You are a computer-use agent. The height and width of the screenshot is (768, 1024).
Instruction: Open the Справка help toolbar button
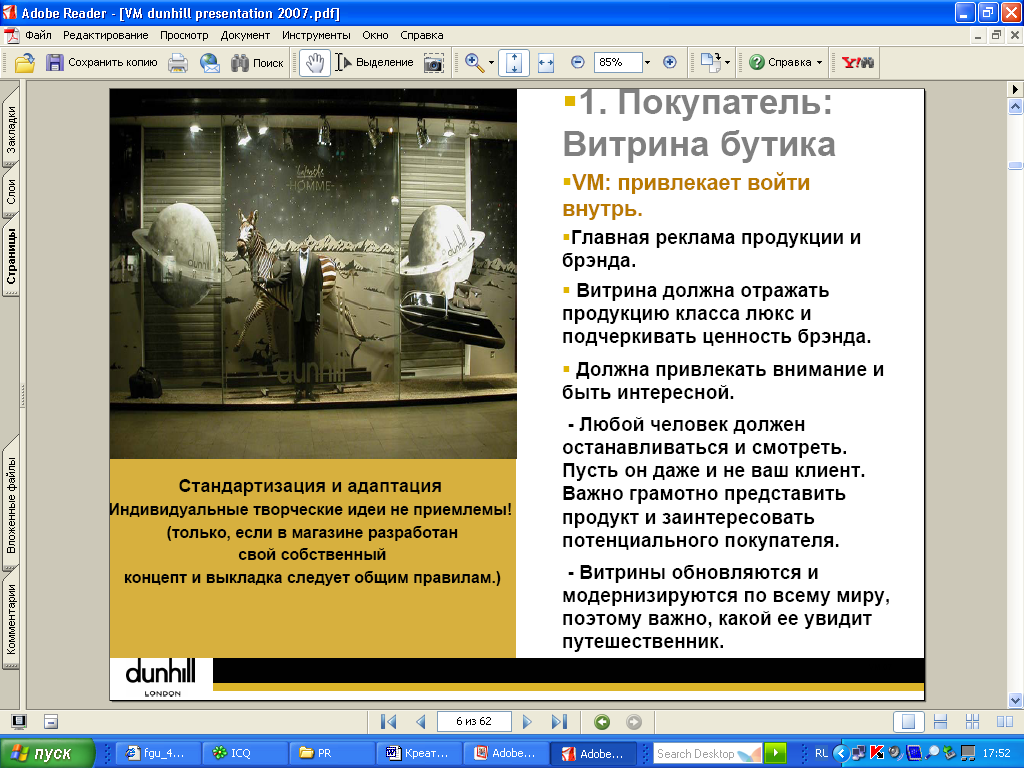pyautogui.click(x=780, y=63)
